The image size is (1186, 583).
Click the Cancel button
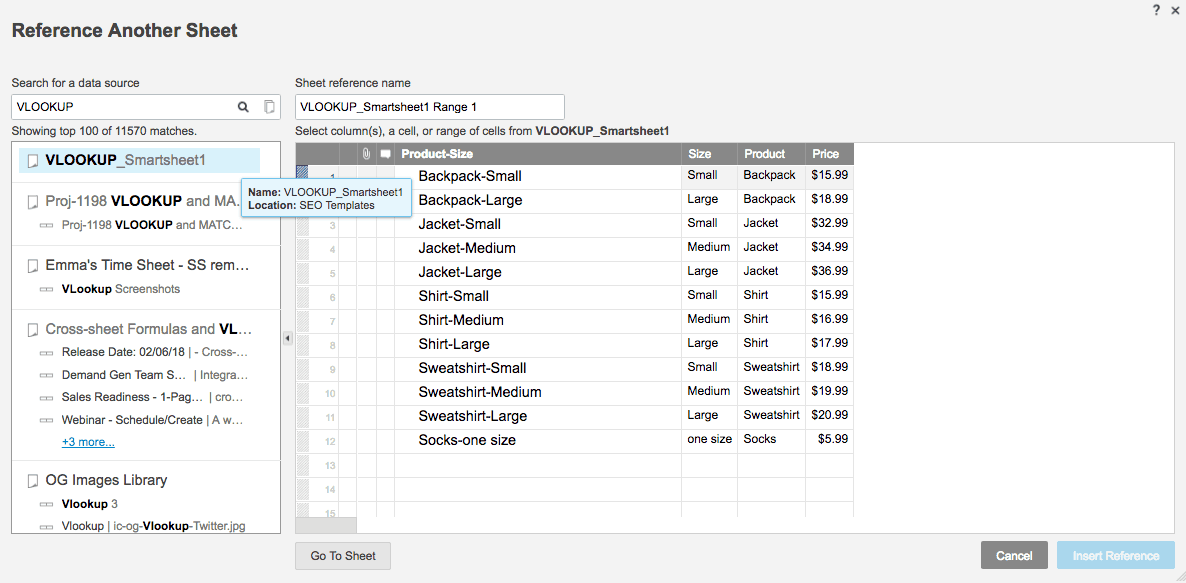click(x=1014, y=556)
